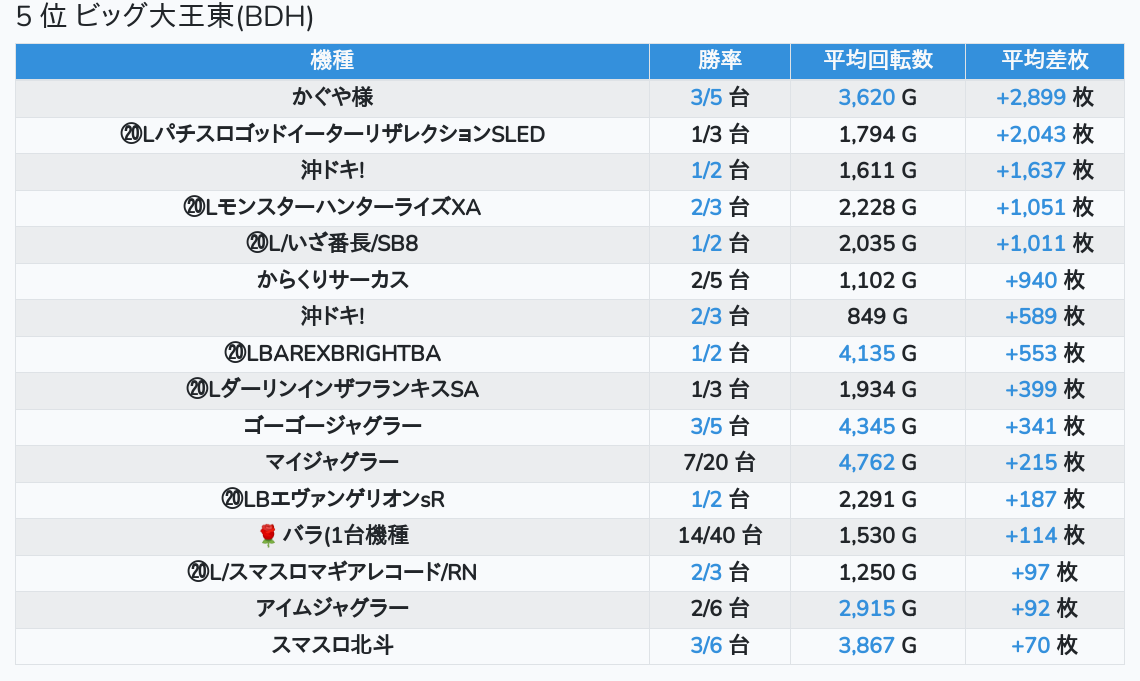Sort by the 機種 column header
Screen dimensions: 1140x681
(x=332, y=61)
